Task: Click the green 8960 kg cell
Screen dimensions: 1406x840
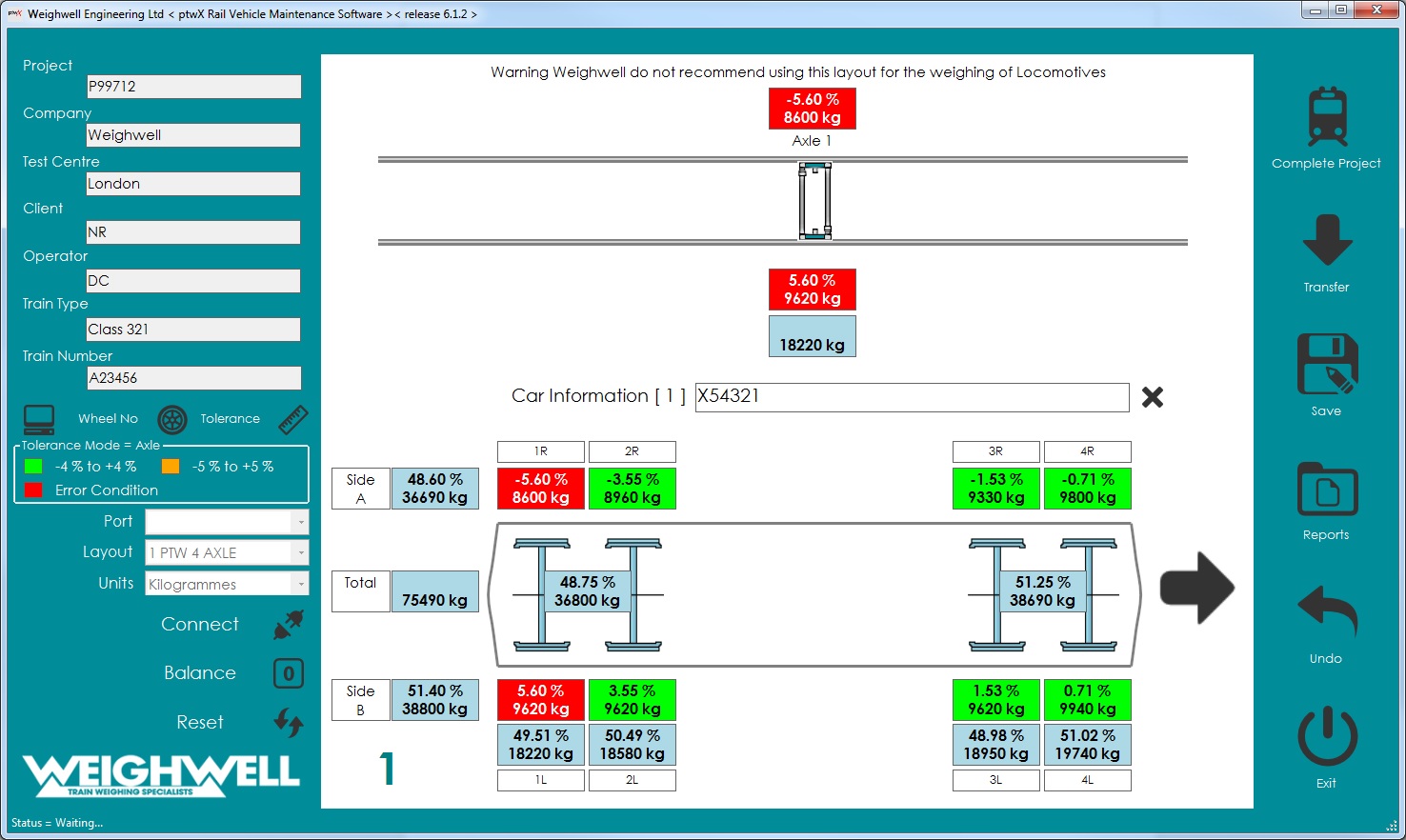Action: pos(633,489)
